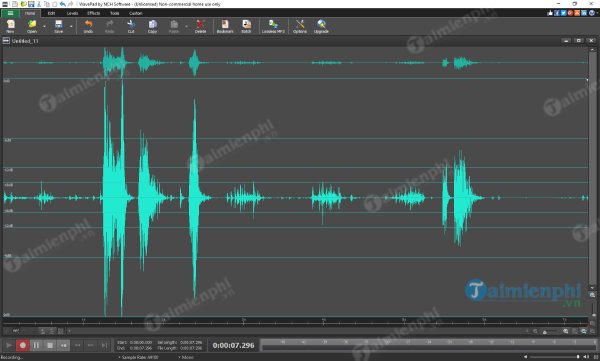Click the Redo toolbar icon
This screenshot has width=600, height=361.
click(x=109, y=26)
